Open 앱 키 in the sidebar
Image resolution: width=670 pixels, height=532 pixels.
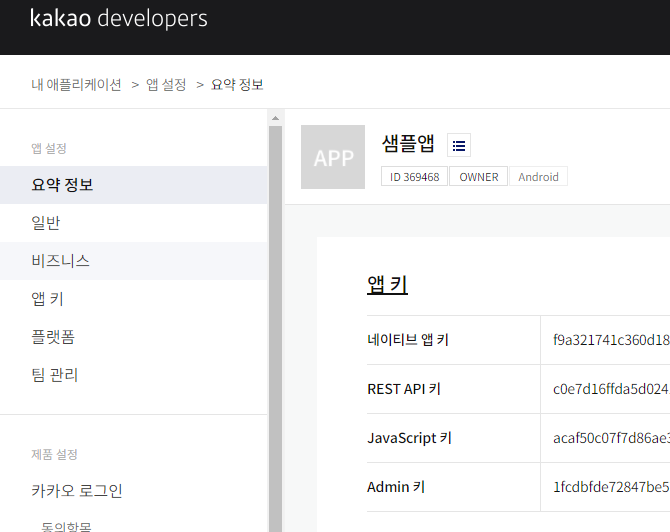point(133,299)
